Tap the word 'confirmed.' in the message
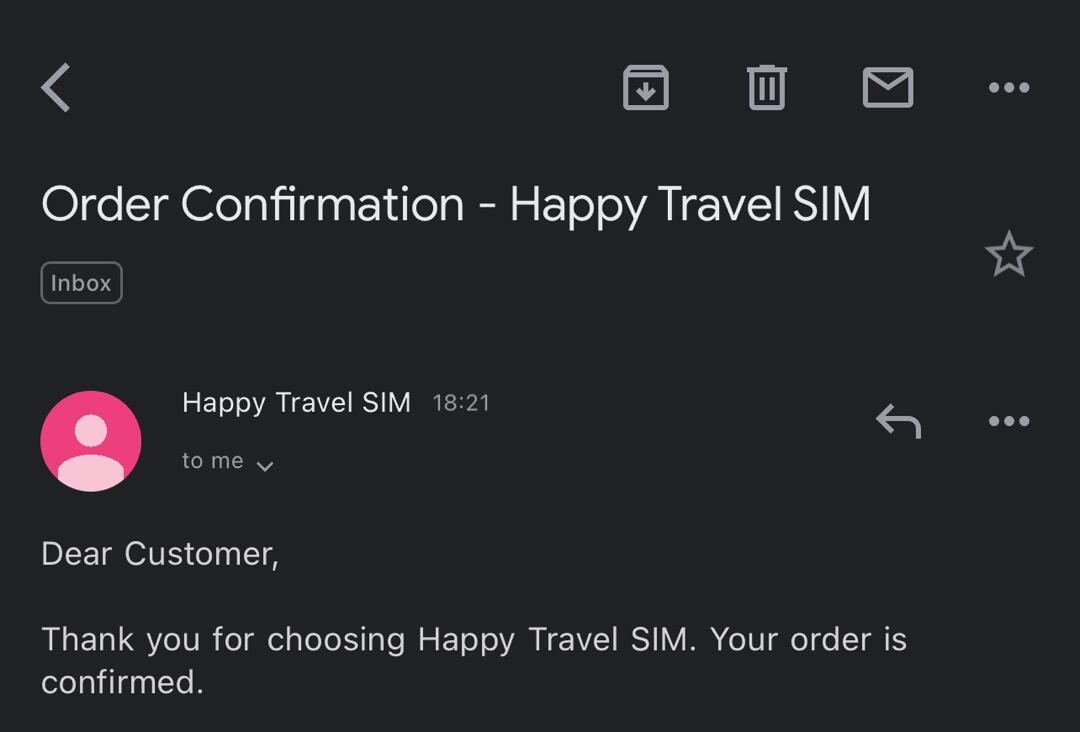 [x=123, y=682]
